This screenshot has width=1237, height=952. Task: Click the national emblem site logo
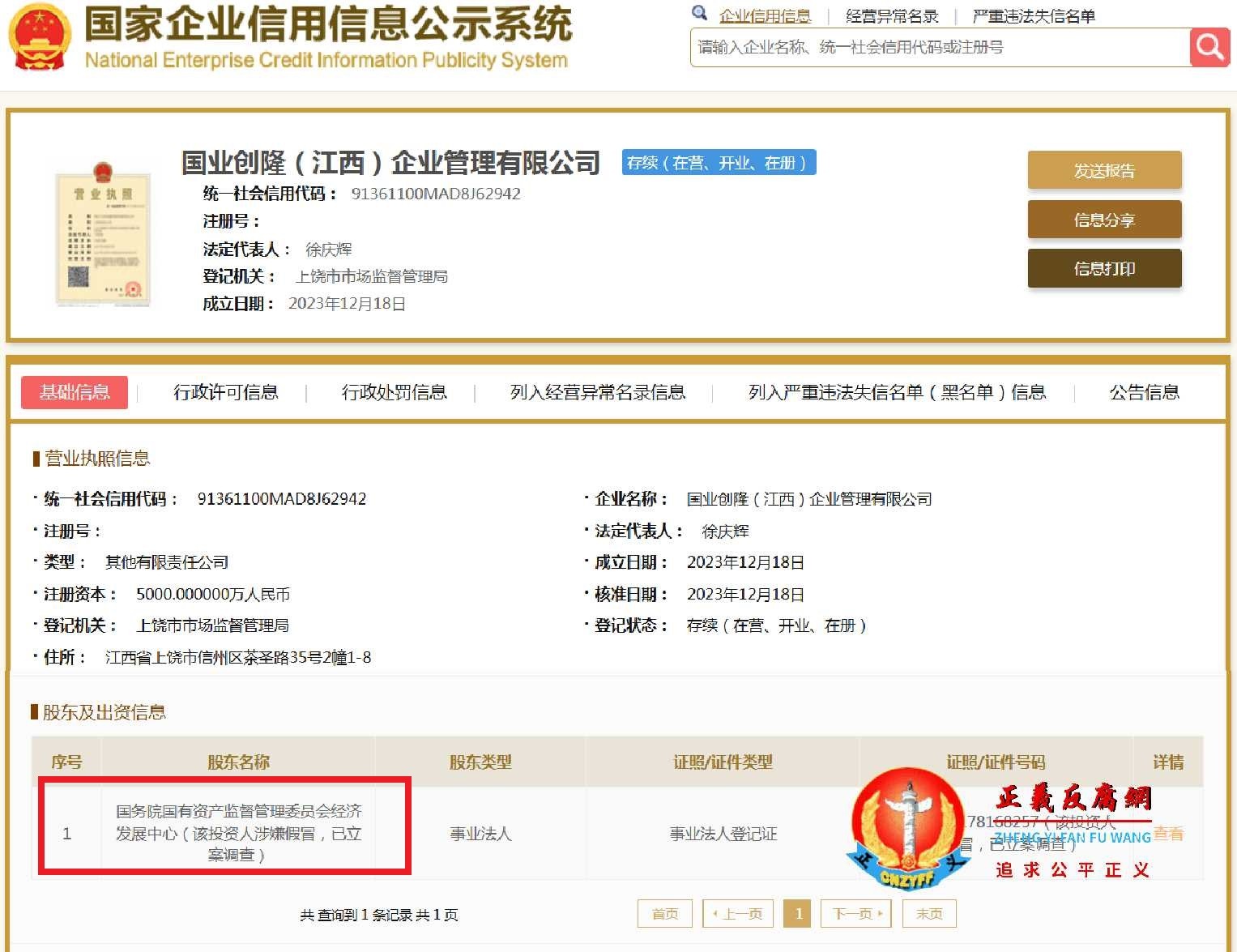point(37,36)
